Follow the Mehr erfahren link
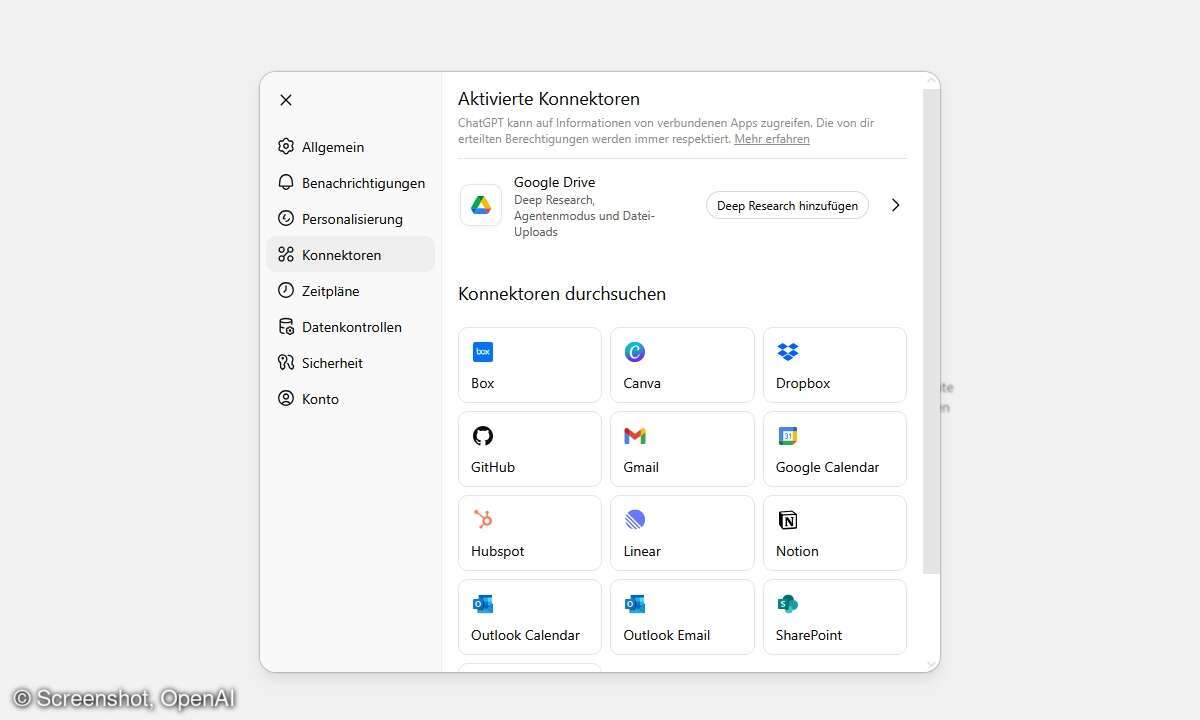 click(x=772, y=139)
